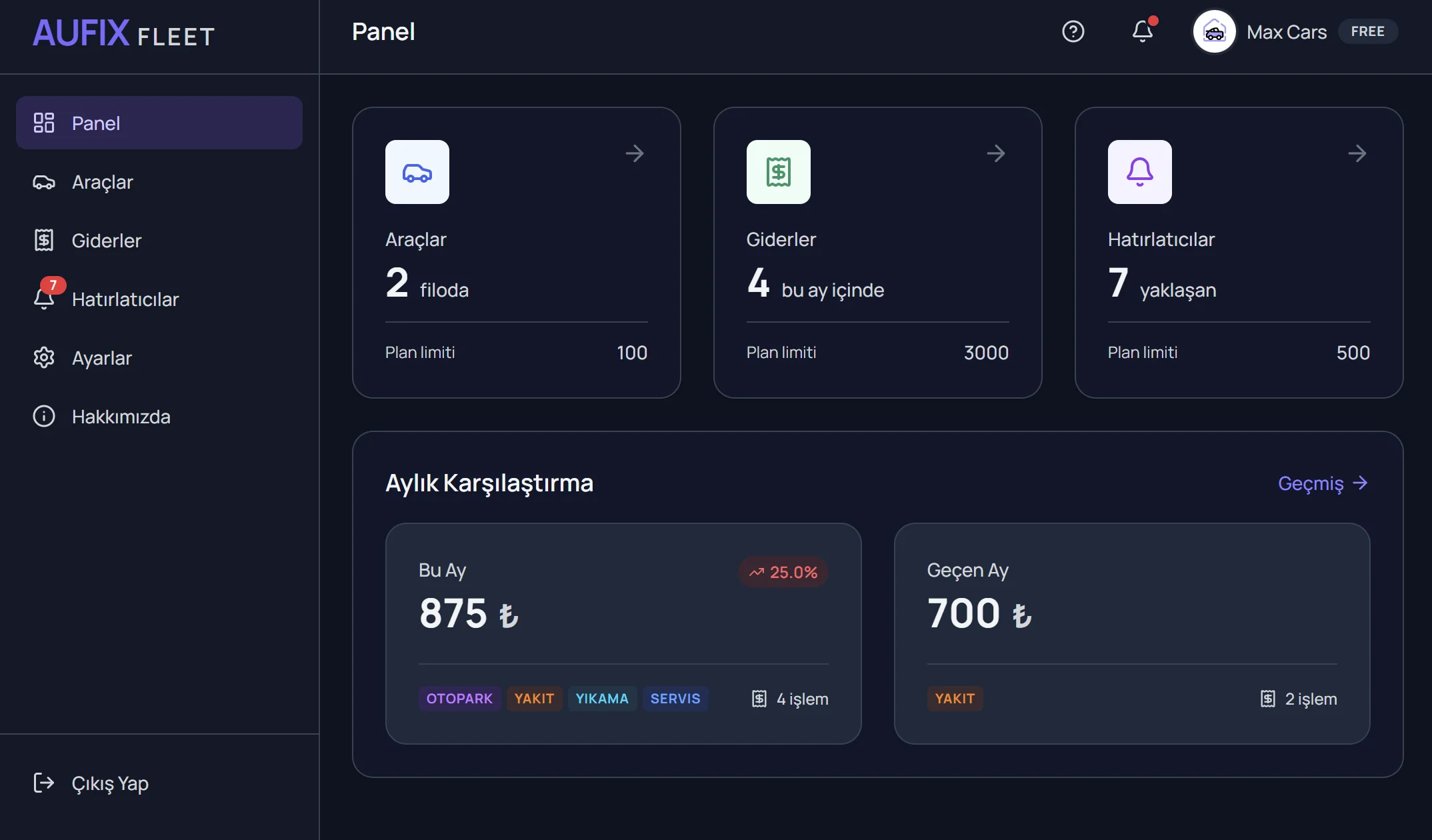Click the YAKIT tag in Bu Ay card
The height and width of the screenshot is (840, 1432).
(x=534, y=699)
